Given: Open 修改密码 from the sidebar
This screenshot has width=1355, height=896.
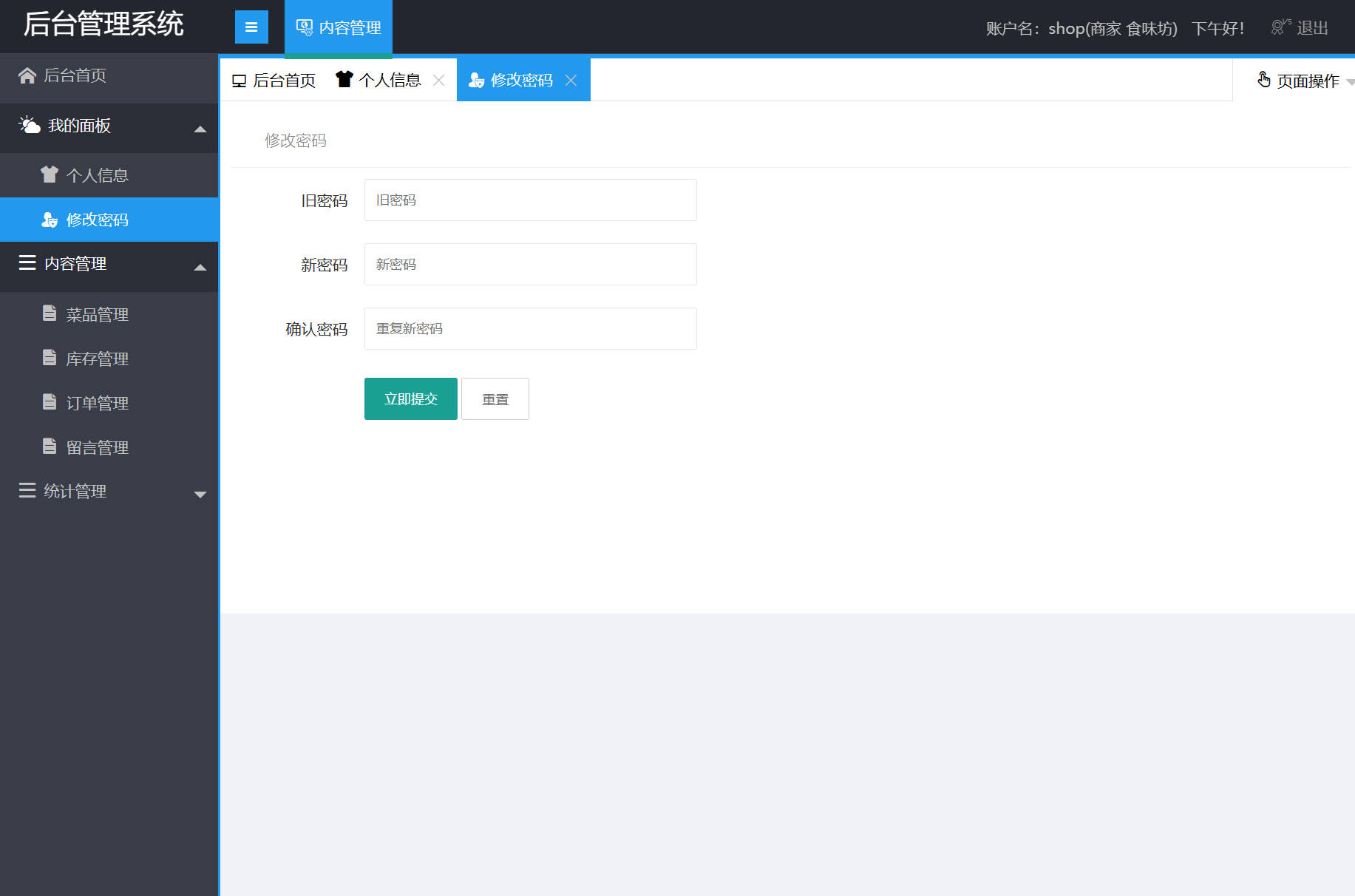Looking at the screenshot, I should pos(109,220).
